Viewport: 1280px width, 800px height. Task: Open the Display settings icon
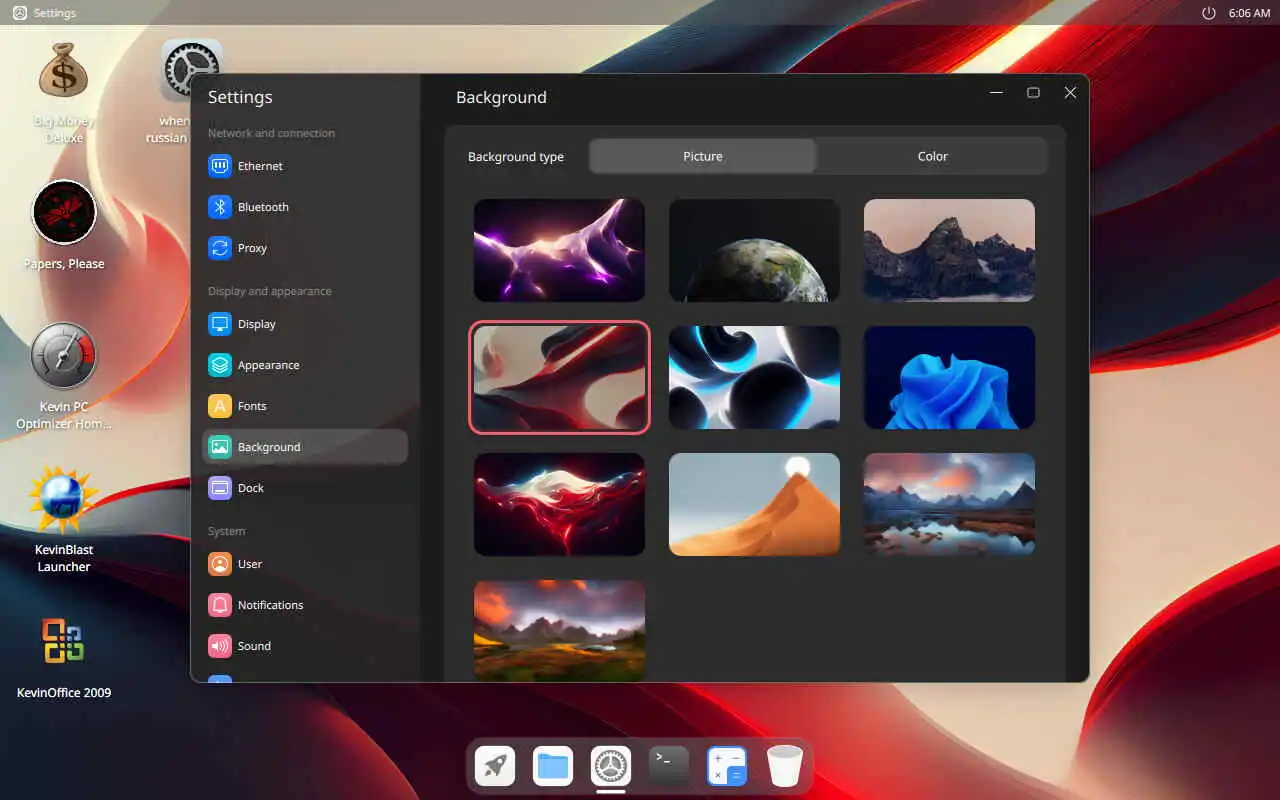[220, 324]
